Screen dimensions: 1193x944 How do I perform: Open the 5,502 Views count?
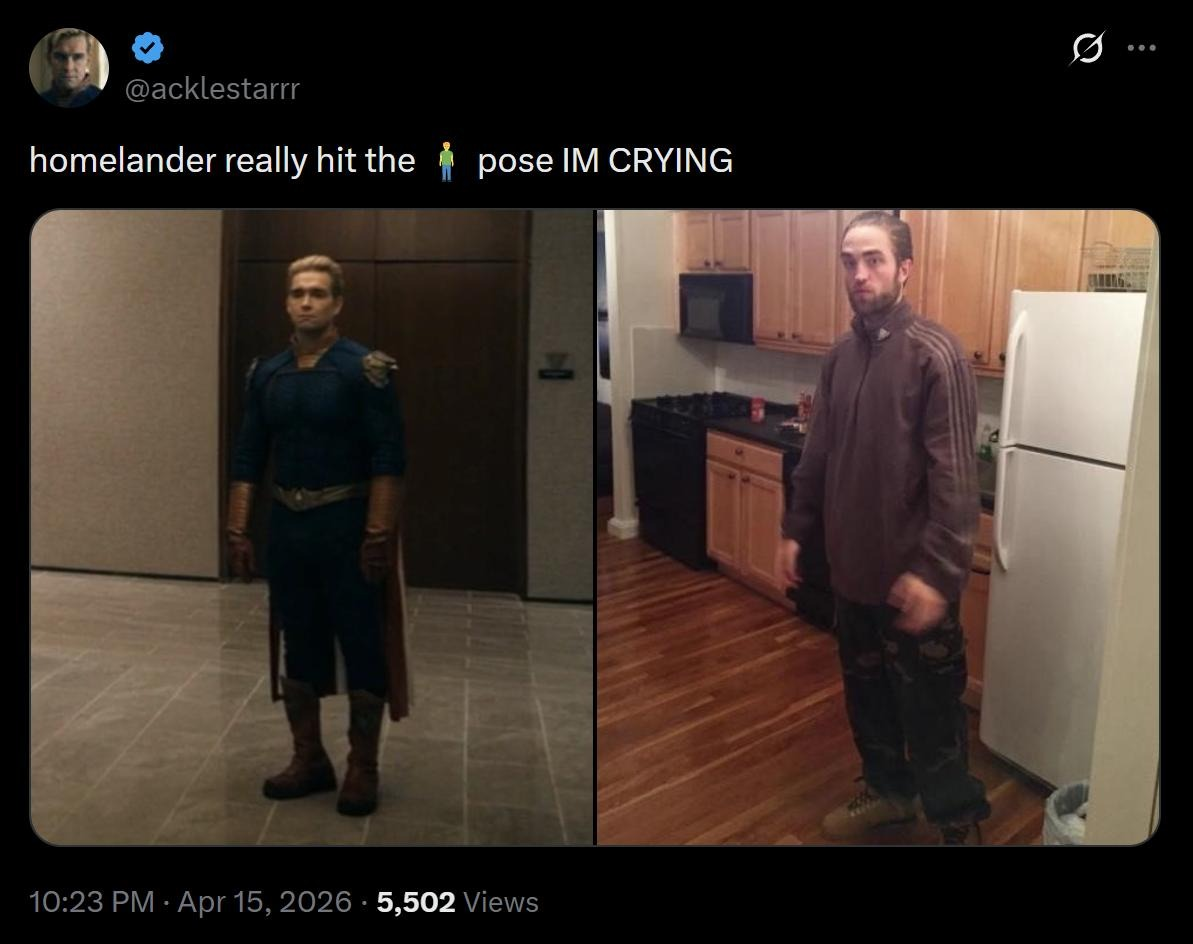(457, 902)
